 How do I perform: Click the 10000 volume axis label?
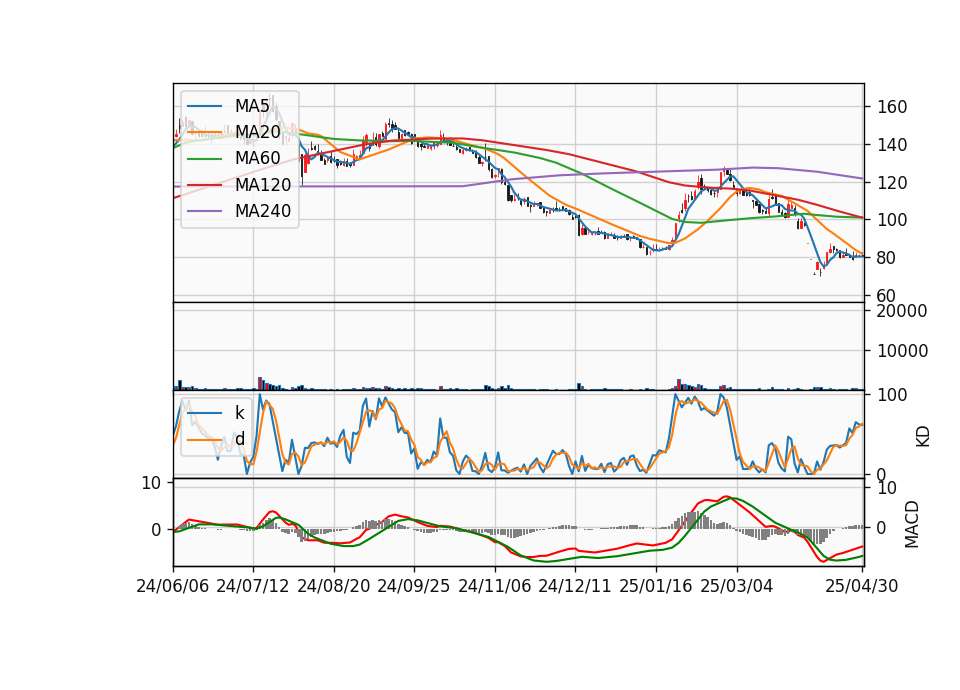point(902,351)
